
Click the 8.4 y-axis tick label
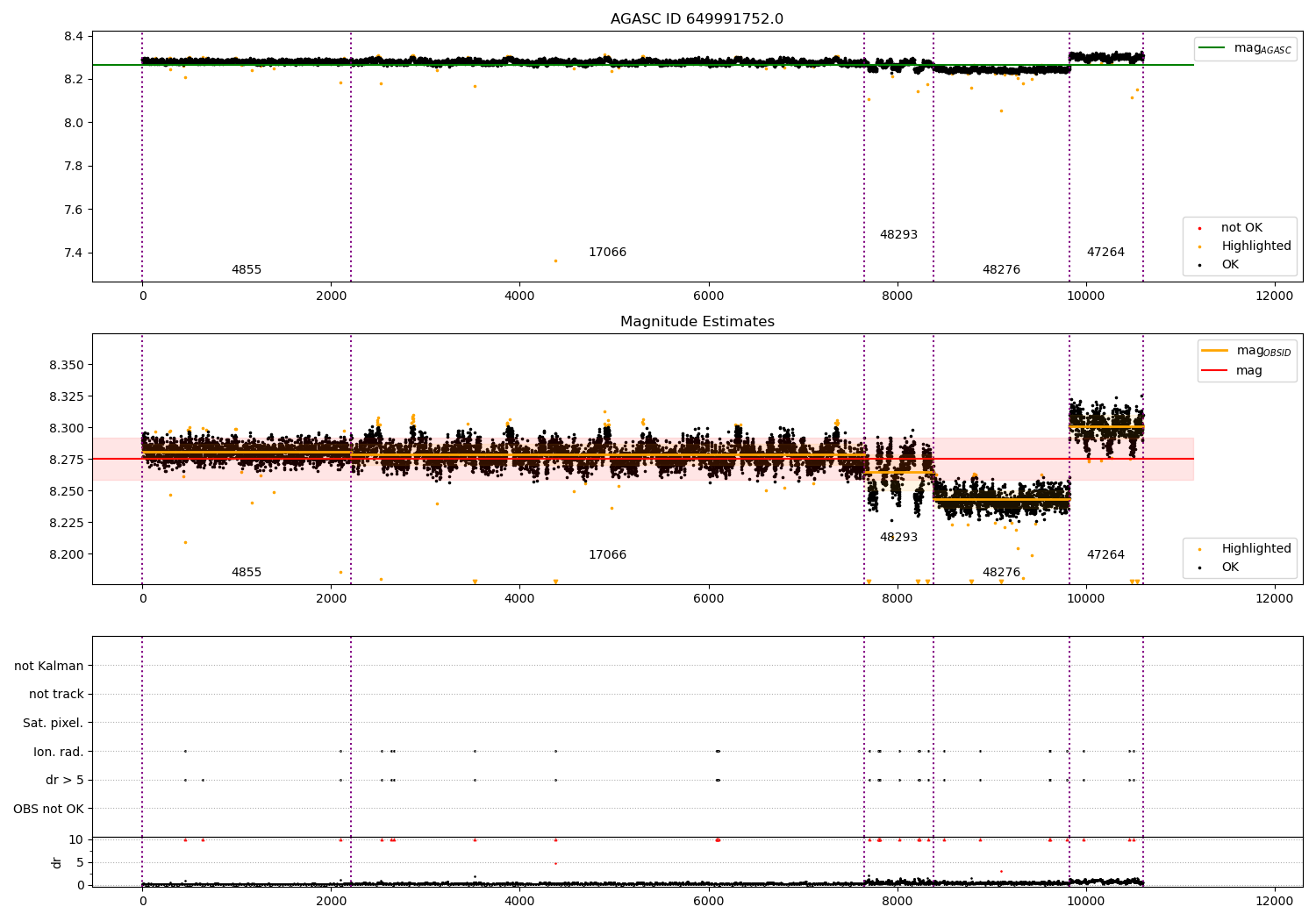click(74, 37)
